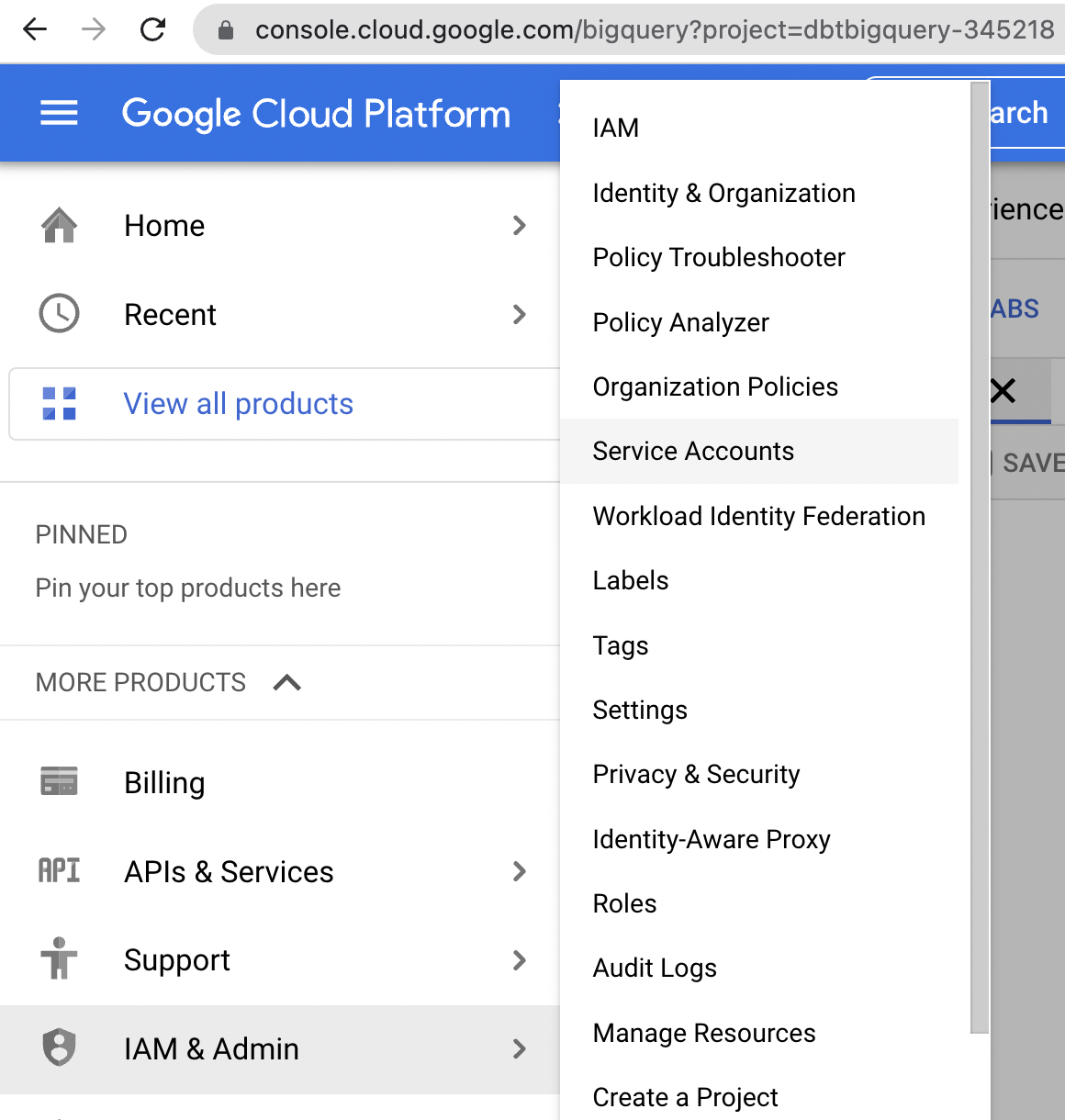Click the submenu vertical scrollbar
This screenshot has width=1065, height=1120.
[980, 557]
